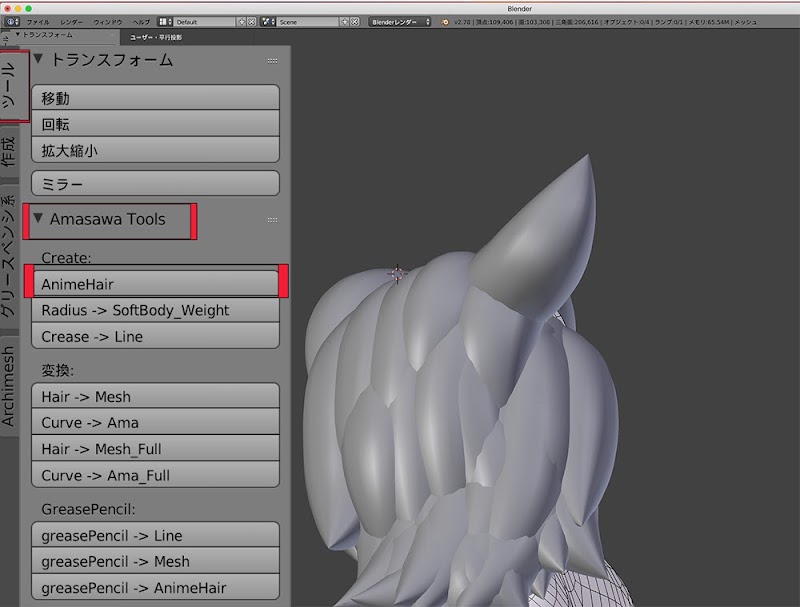
Task: Click the AnimeHair create button
Action: [x=156, y=284]
